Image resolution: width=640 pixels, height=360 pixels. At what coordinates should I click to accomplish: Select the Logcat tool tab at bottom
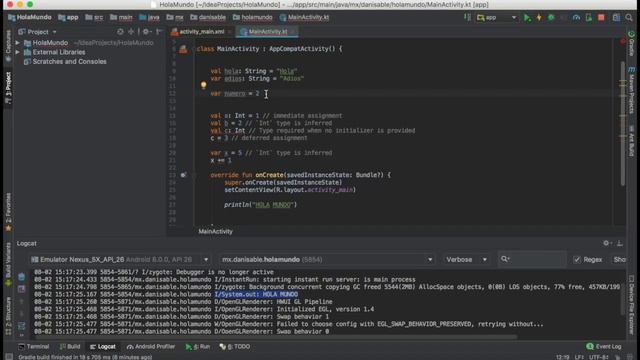pyautogui.click(x=103, y=347)
